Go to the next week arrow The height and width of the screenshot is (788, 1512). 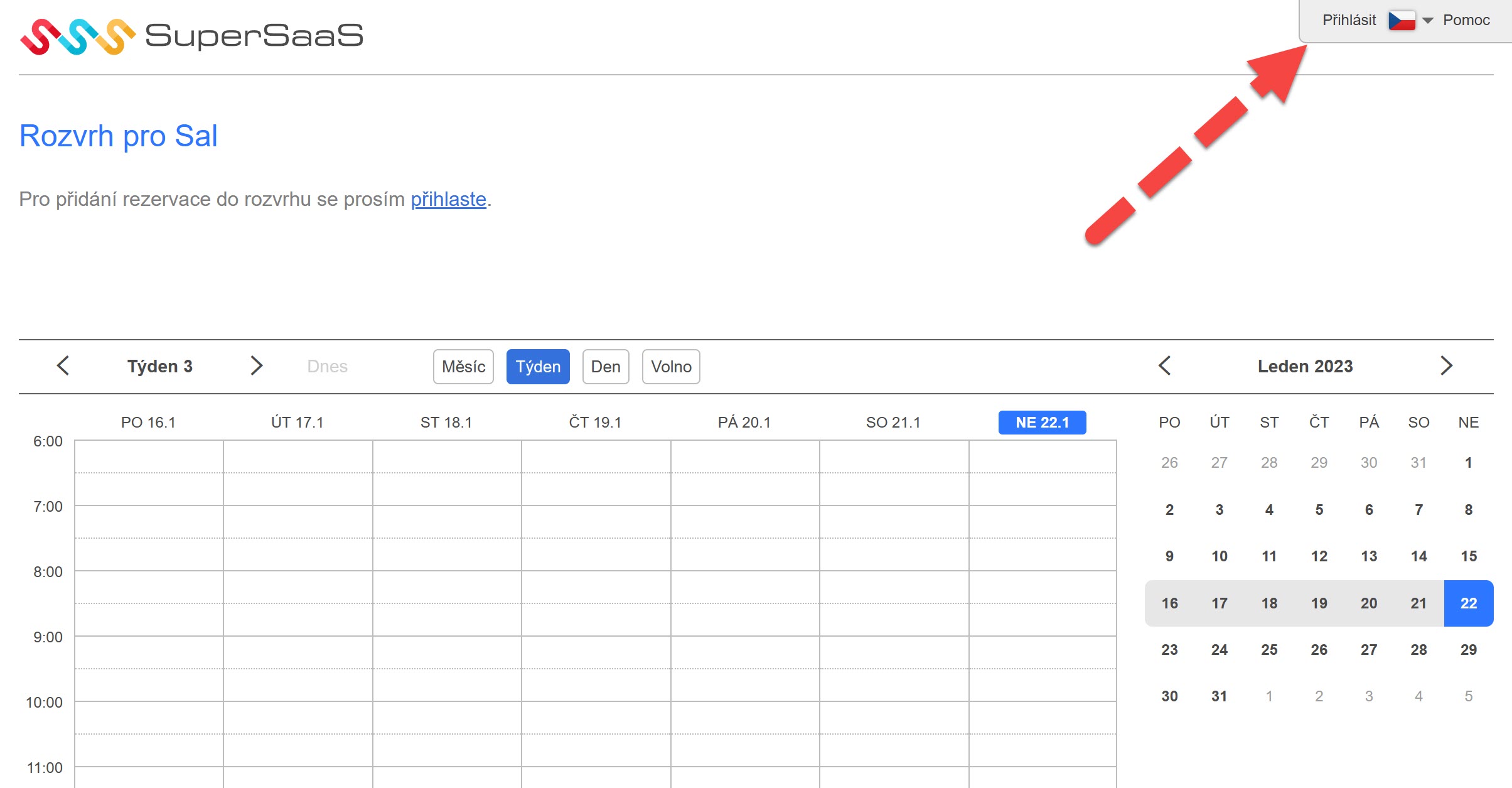(256, 365)
